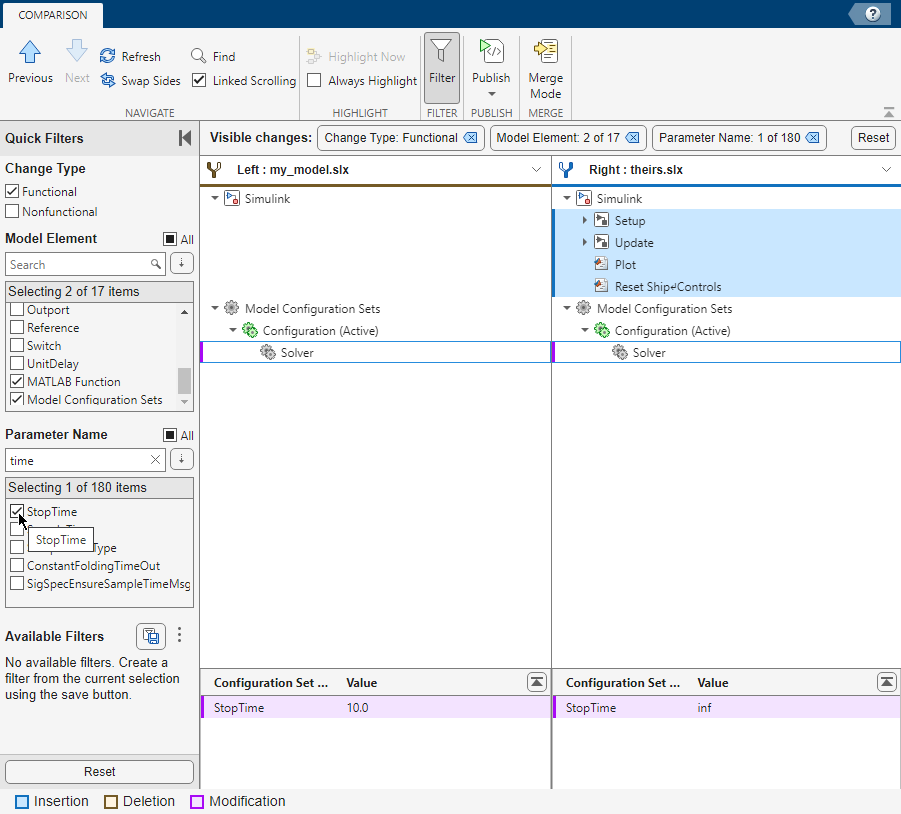The image size is (901, 814).
Task: Click the Reset button beside Visible changes
Action: click(871, 137)
